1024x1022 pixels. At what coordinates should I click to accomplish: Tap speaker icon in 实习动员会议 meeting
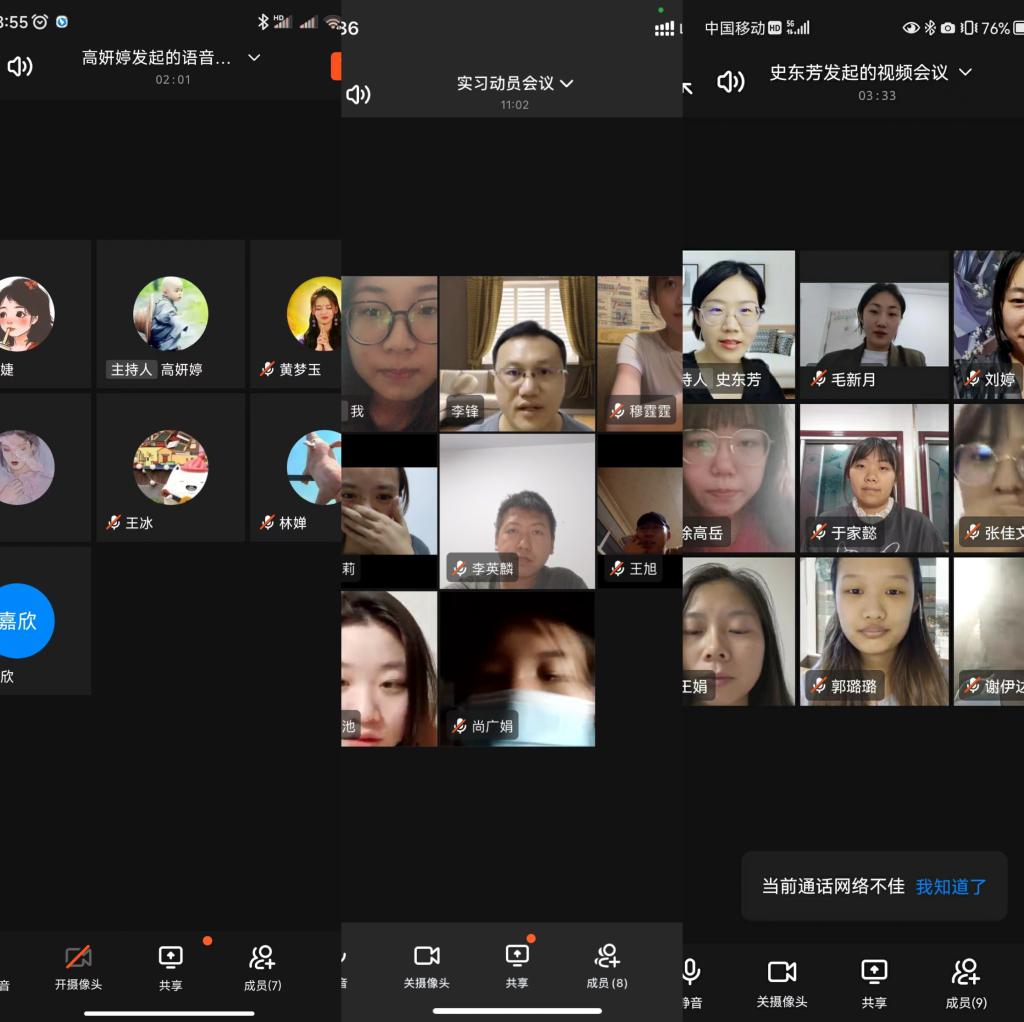click(358, 94)
